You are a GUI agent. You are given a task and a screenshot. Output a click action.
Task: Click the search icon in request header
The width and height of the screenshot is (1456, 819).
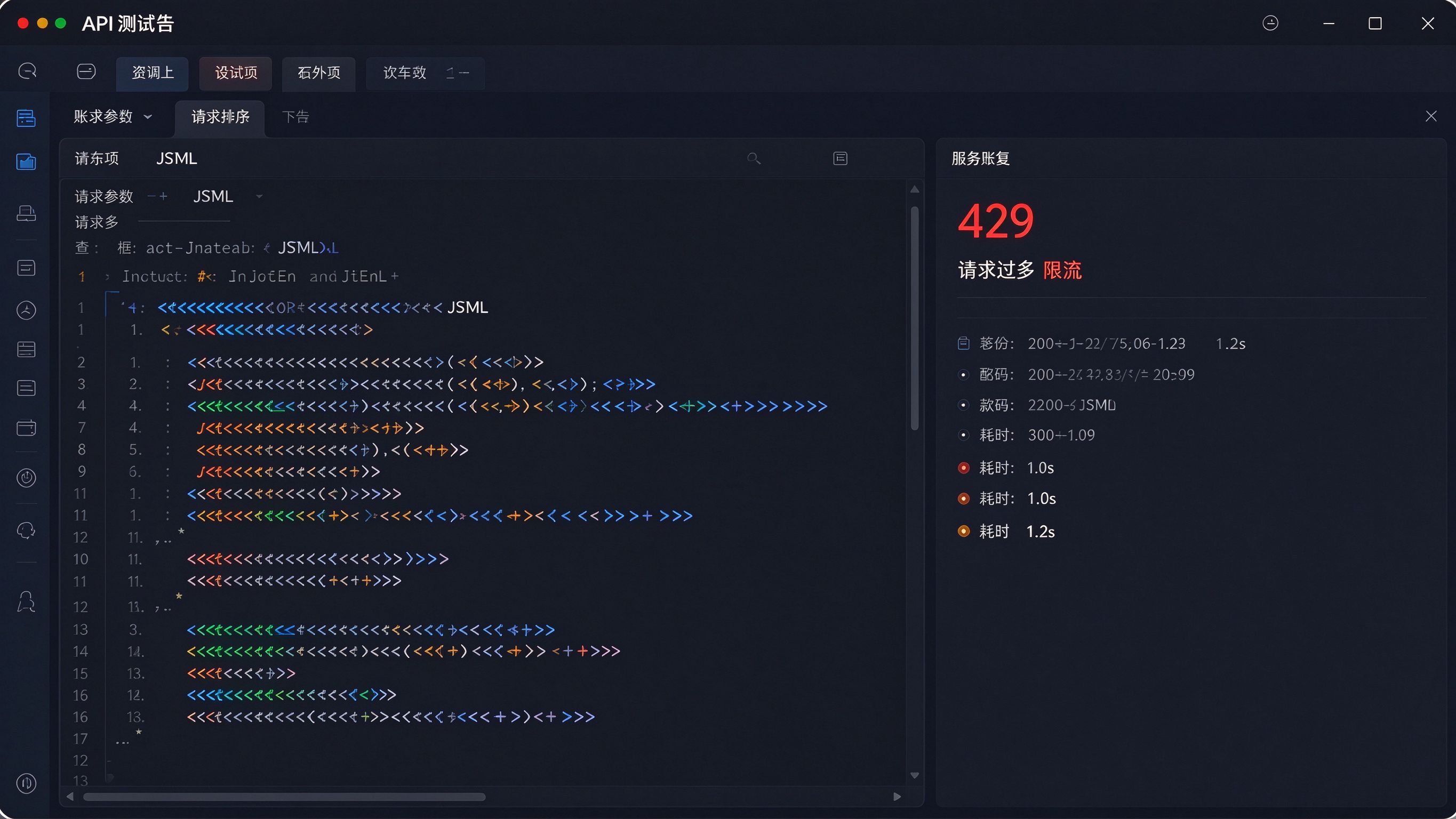[x=754, y=158]
